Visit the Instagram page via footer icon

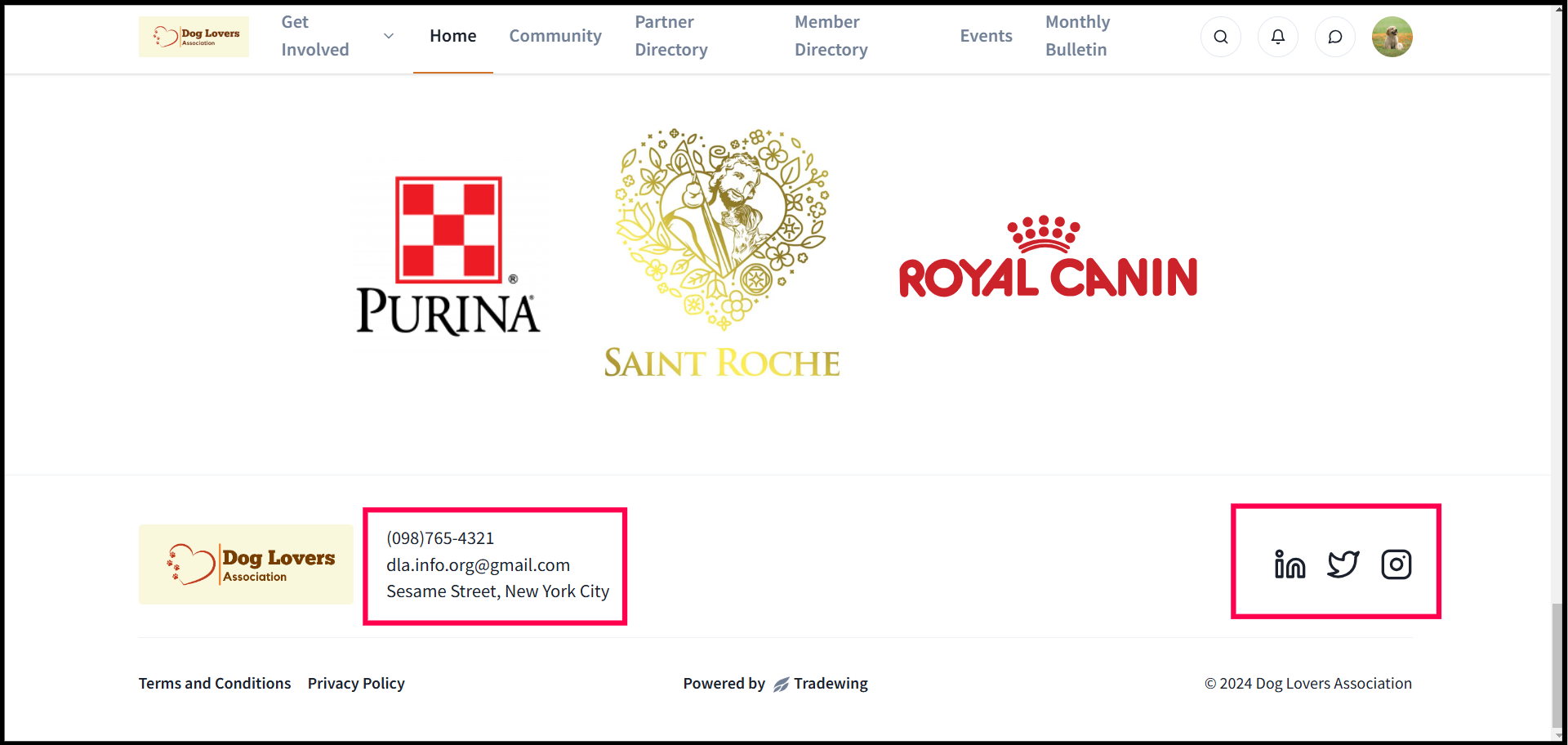pos(1396,564)
